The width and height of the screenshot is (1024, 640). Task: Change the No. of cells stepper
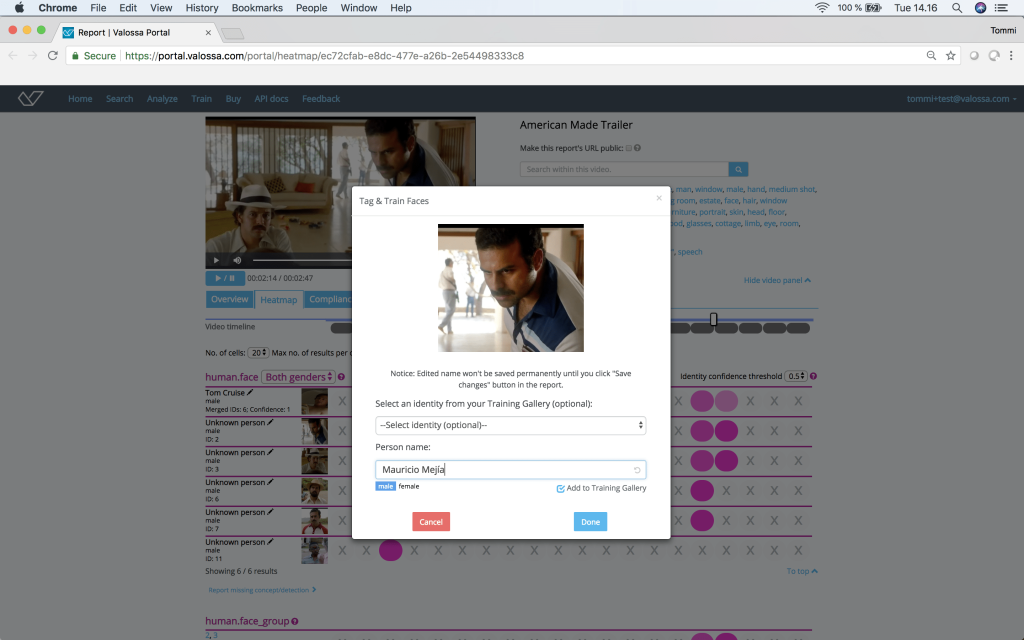[x=259, y=353]
